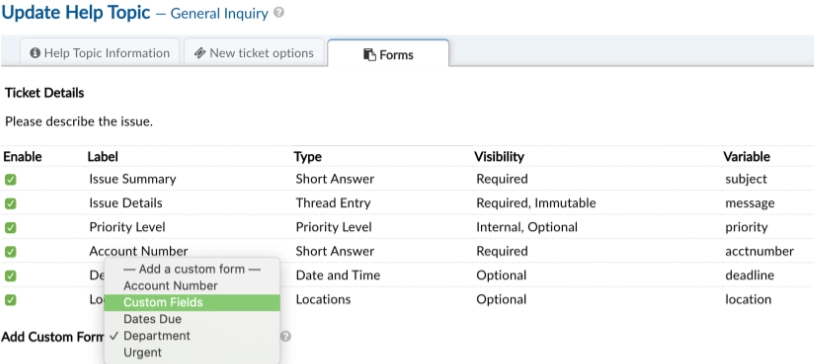Toggle the deadline field enable checkbox
Image resolution: width=814 pixels, height=364 pixels.
tap(10, 276)
